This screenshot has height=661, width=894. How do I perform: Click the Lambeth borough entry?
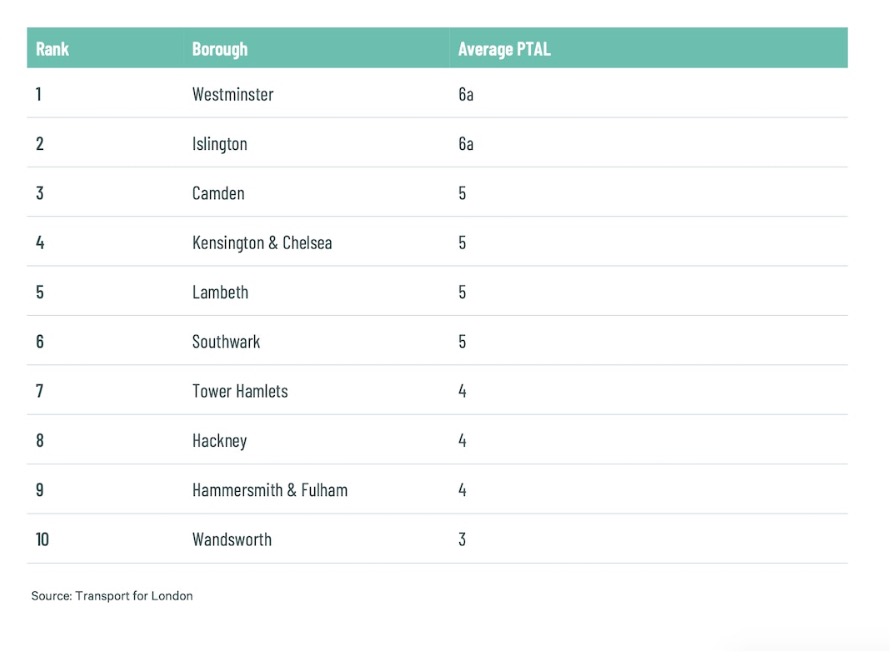click(220, 293)
